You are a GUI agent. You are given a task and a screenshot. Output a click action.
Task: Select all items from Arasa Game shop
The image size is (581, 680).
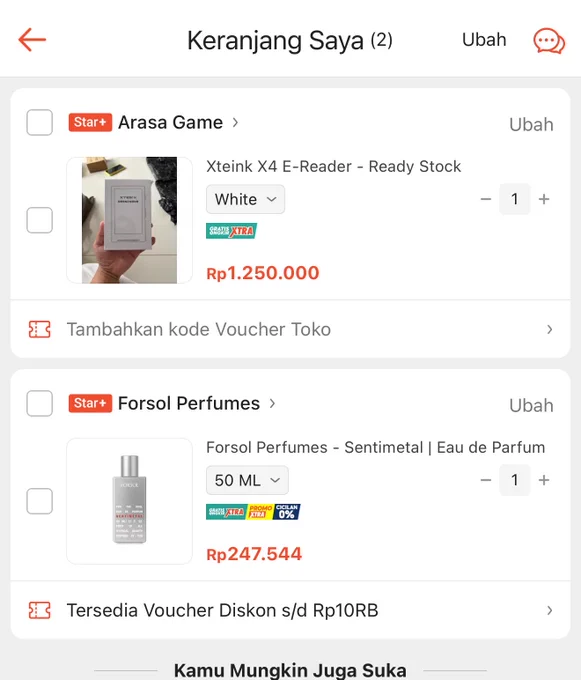pos(39,123)
